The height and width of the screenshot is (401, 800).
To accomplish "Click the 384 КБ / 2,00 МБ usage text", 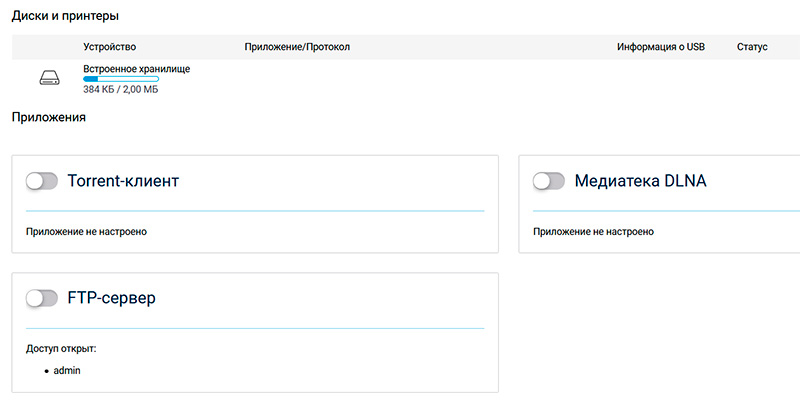I will [x=120, y=90].
